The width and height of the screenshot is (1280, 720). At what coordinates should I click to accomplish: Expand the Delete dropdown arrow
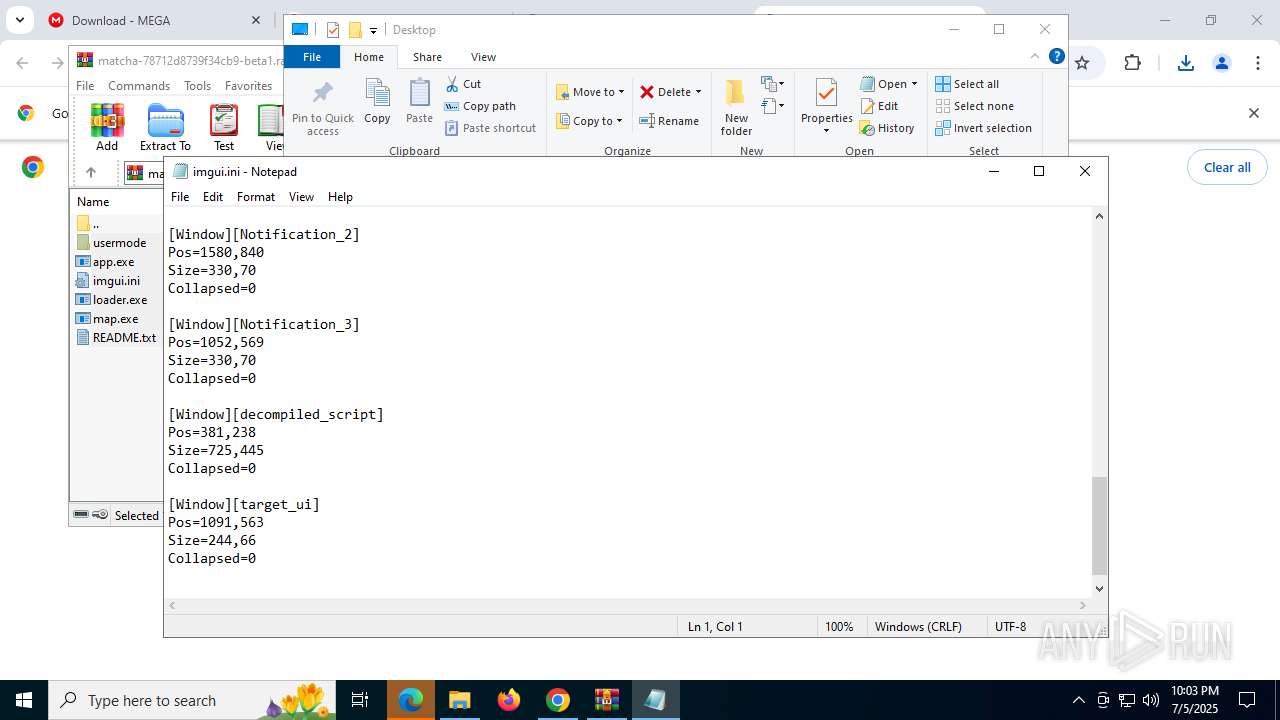(x=698, y=92)
